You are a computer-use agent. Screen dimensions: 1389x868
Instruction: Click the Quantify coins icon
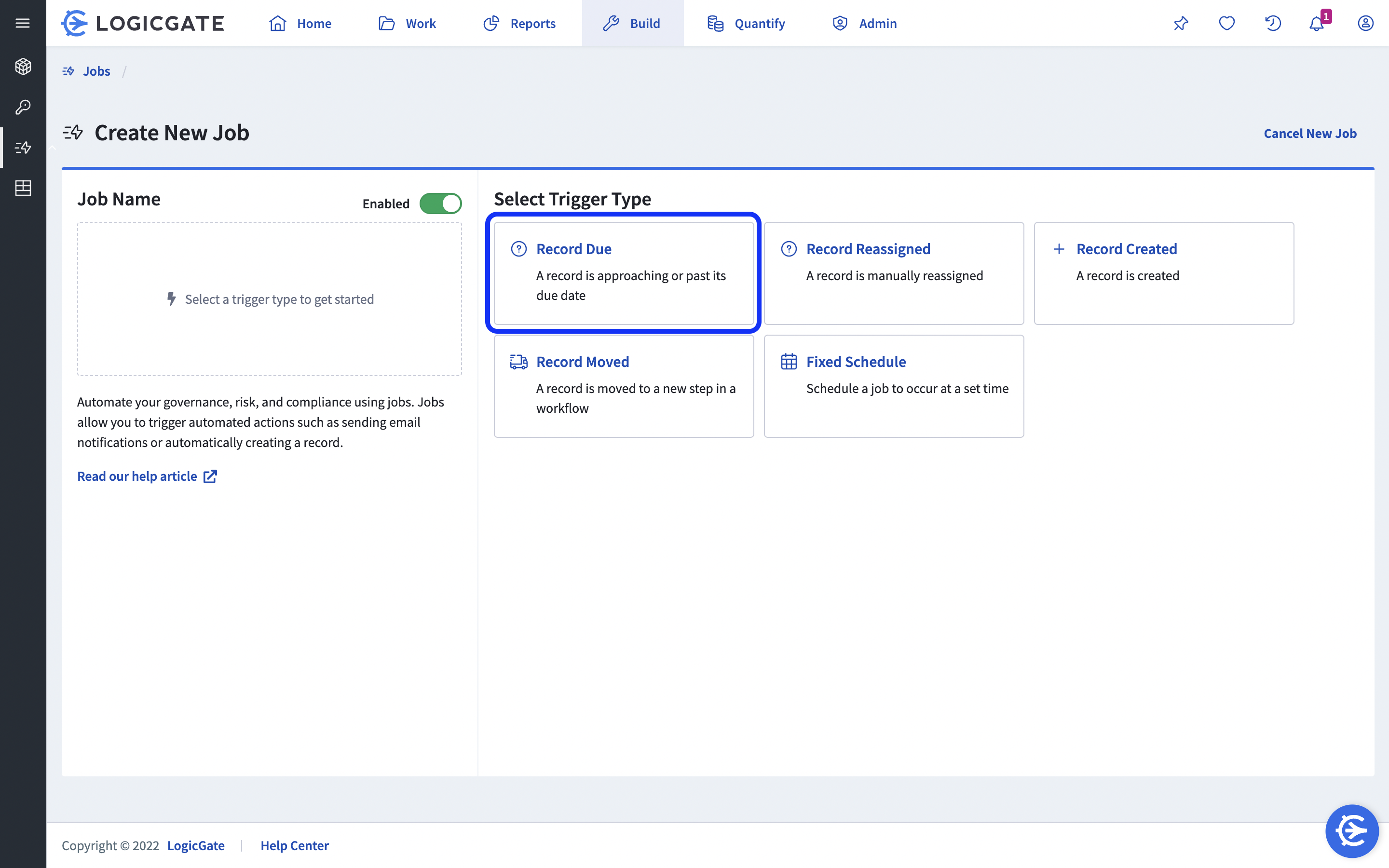[715, 23]
